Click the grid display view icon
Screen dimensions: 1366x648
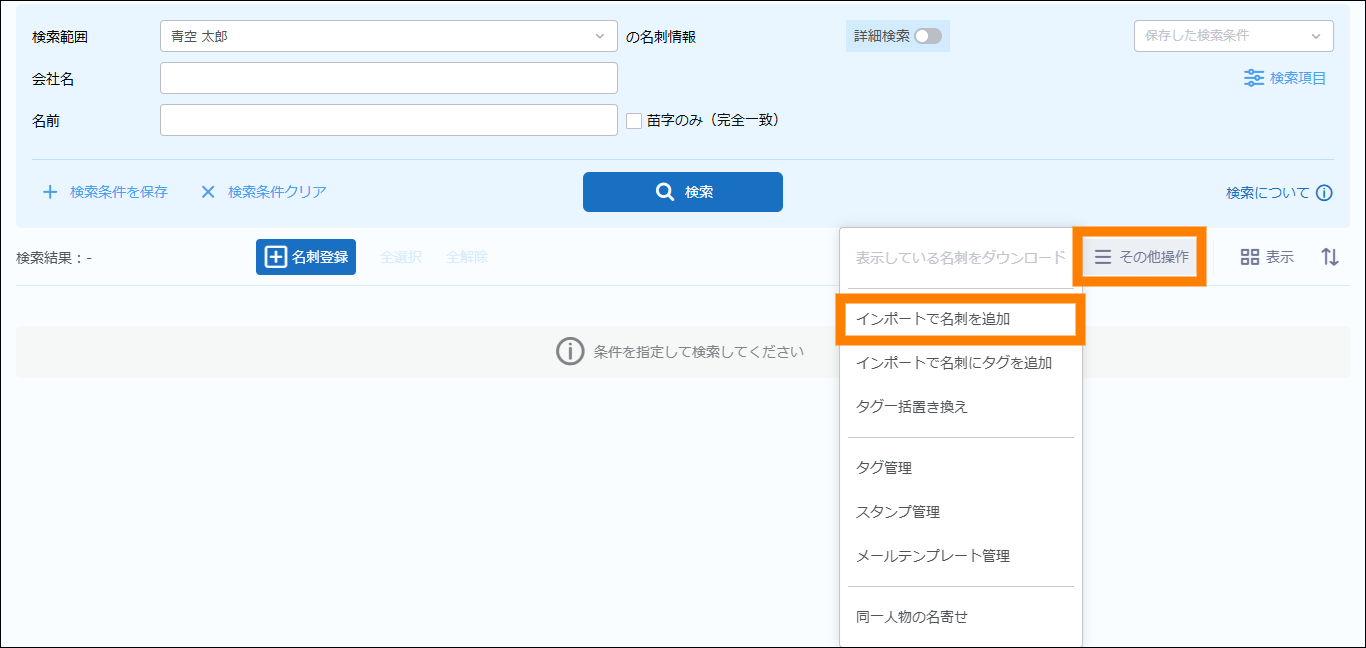pos(1249,257)
